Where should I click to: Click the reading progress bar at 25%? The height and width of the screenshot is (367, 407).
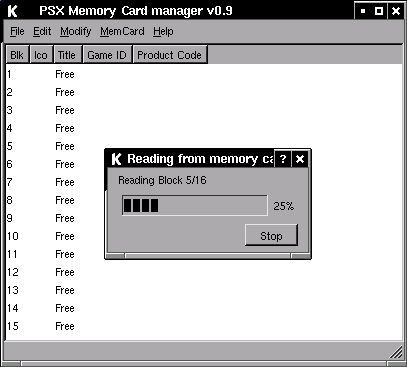pos(195,206)
